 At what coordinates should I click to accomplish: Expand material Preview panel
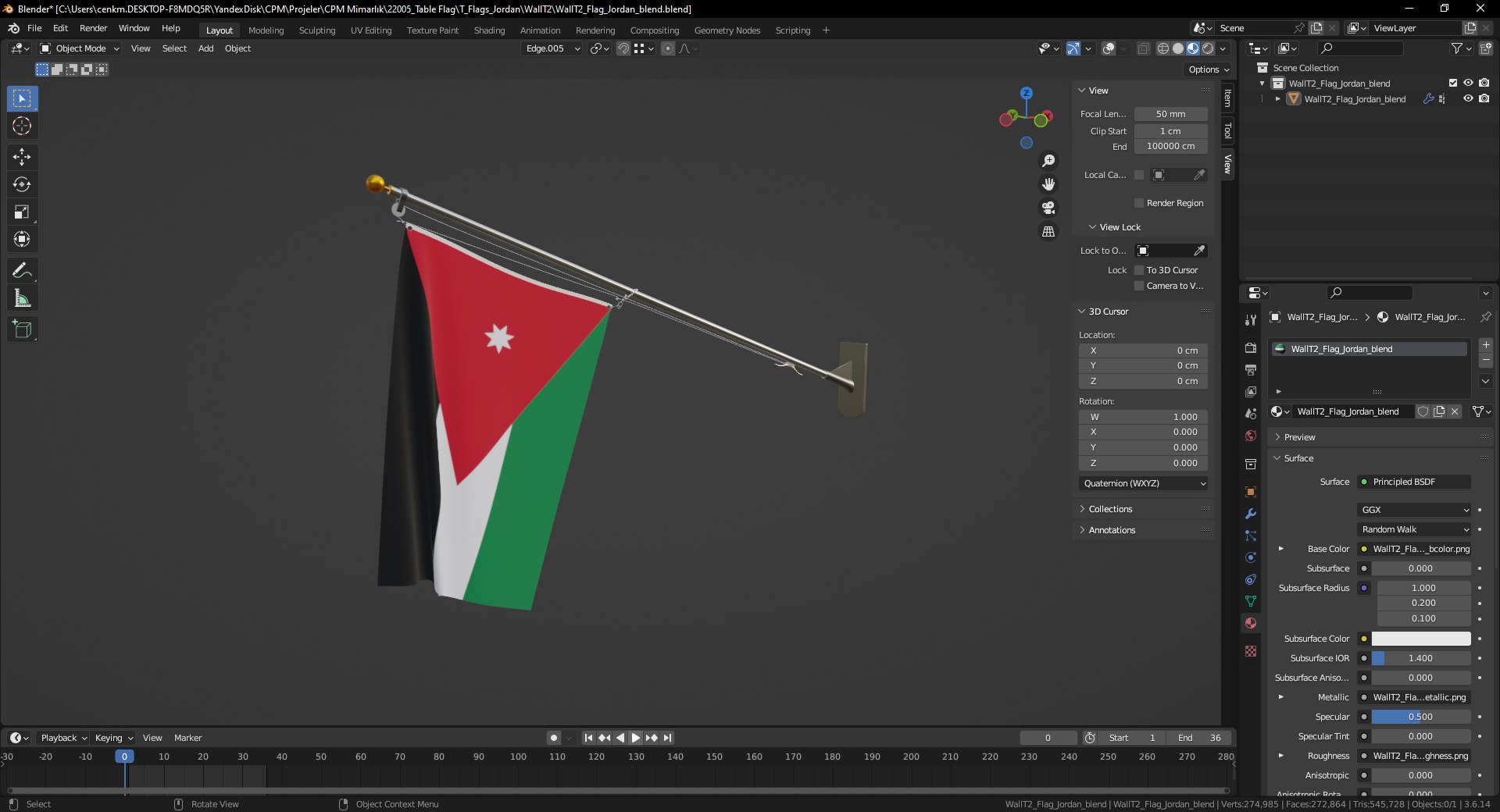[1298, 437]
